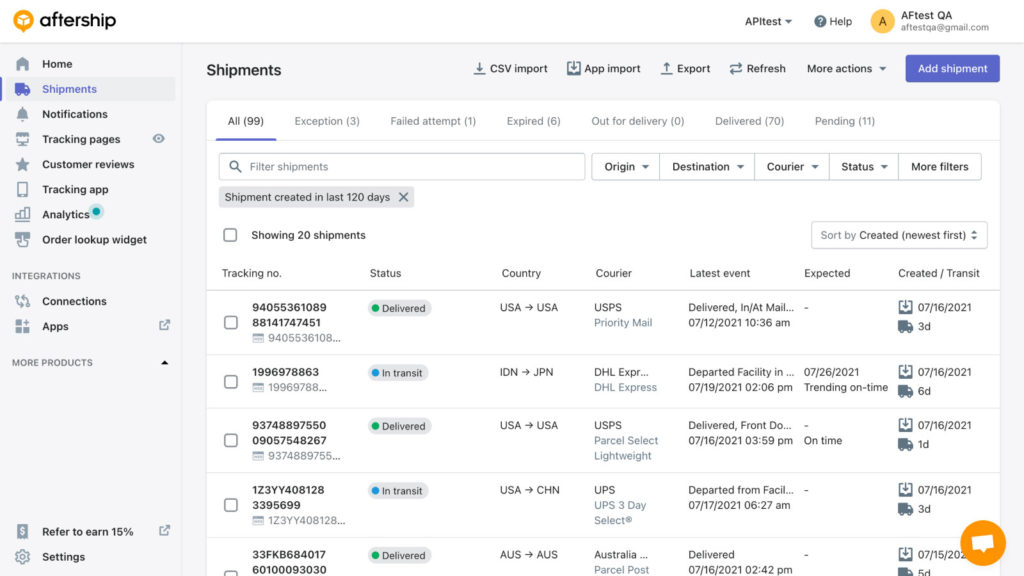Click the Priority Mail service link
Viewport: 1024px width, 576px height.
coord(623,323)
